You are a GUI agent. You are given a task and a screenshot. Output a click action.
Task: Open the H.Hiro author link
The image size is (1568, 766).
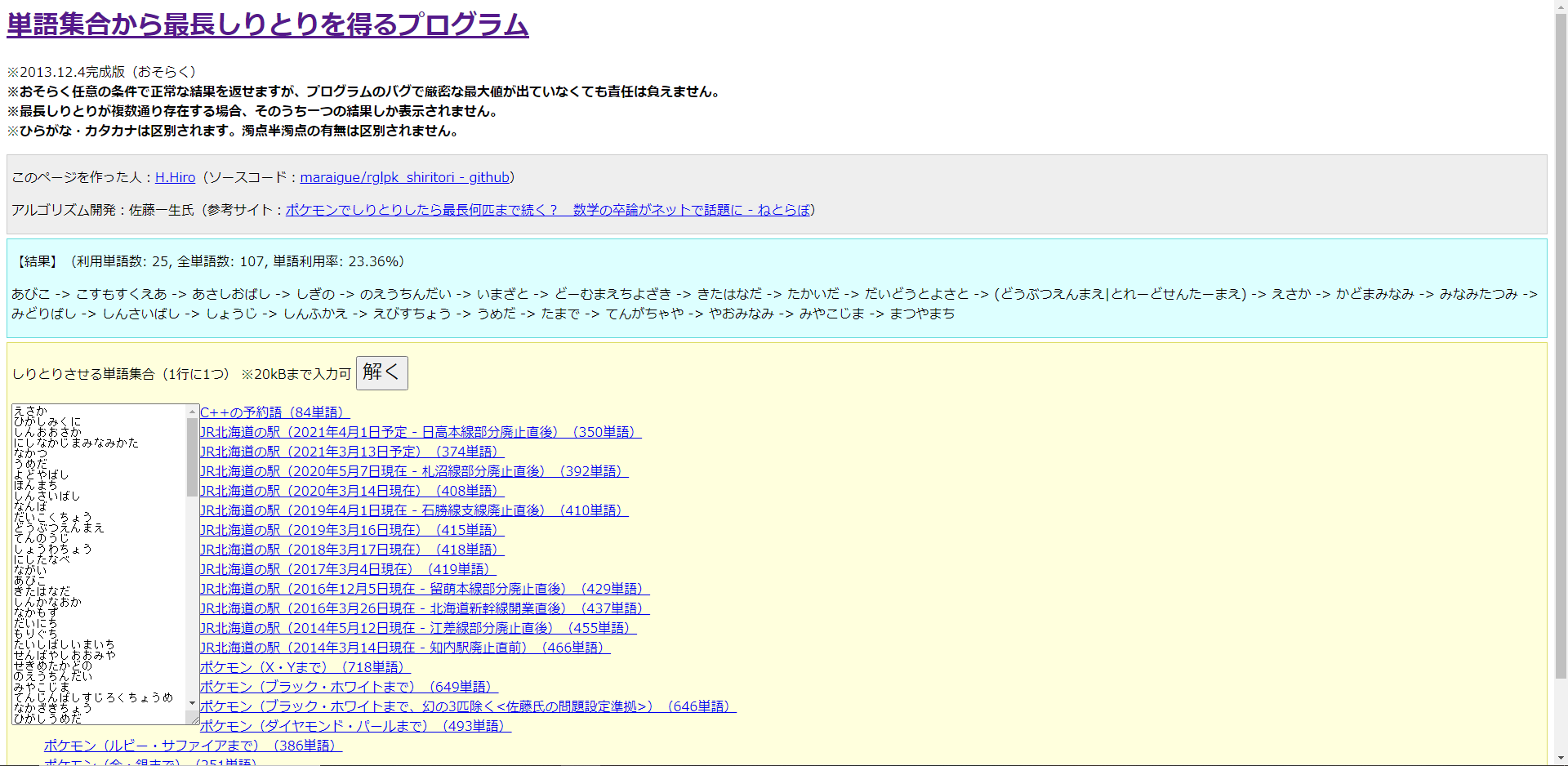[x=175, y=177]
